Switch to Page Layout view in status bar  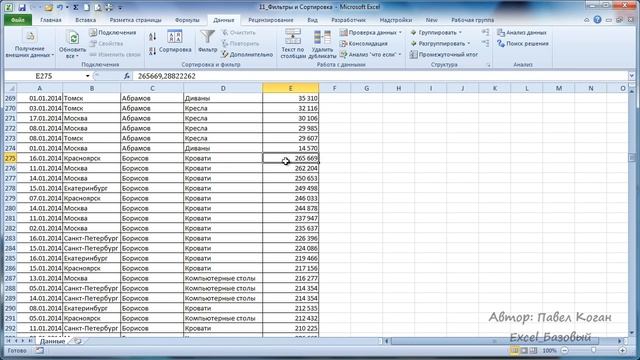[524, 351]
